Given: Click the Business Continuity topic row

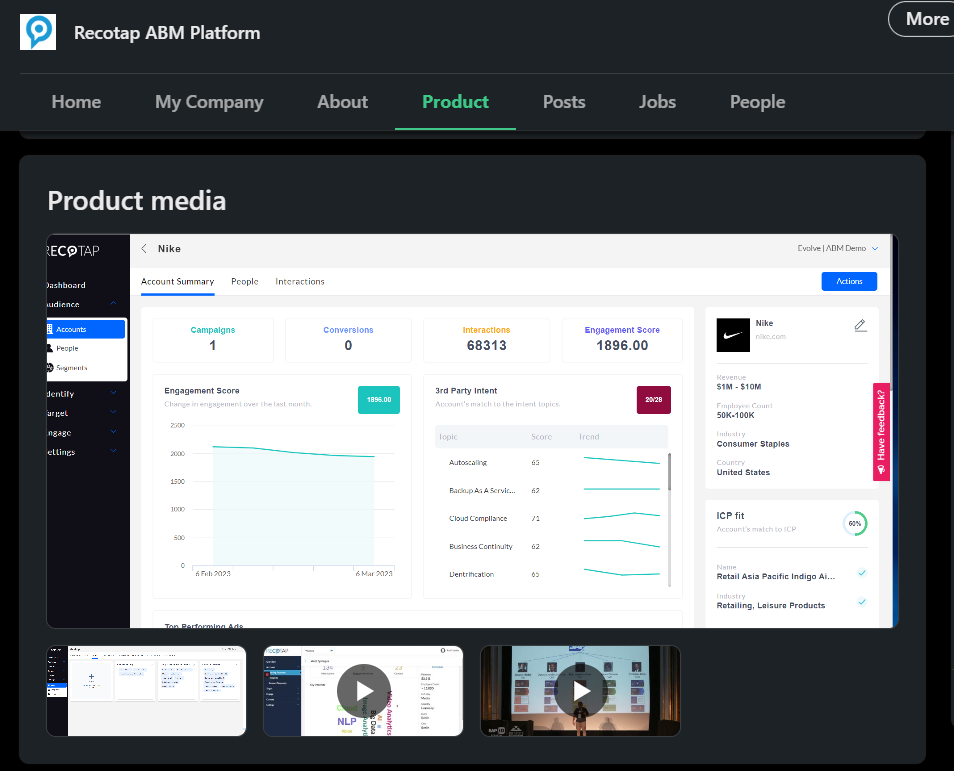Looking at the screenshot, I should pyautogui.click(x=551, y=546).
